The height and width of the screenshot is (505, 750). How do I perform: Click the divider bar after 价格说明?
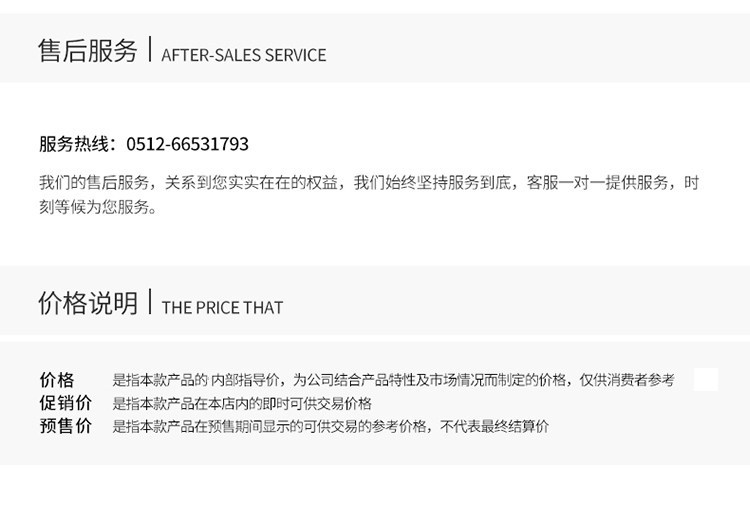point(150,303)
